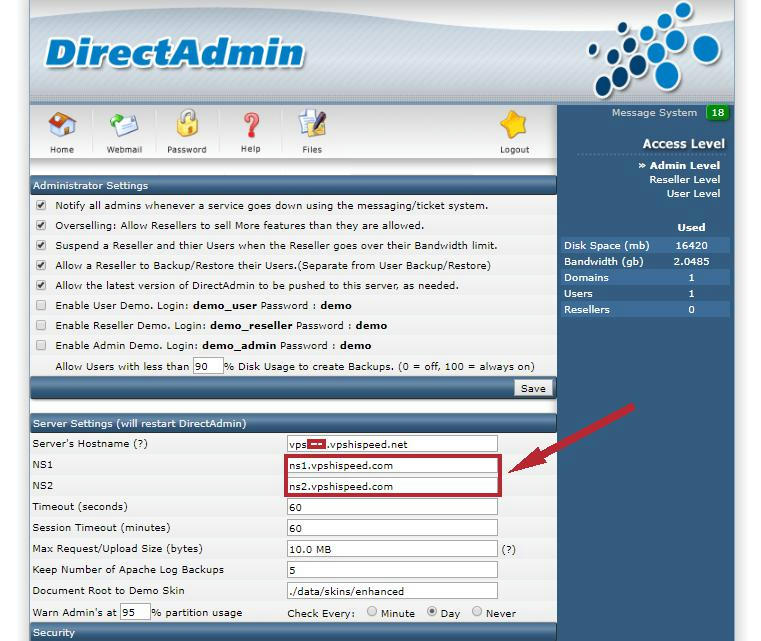Click the Logout label
The image size is (761, 641).
pyautogui.click(x=514, y=150)
